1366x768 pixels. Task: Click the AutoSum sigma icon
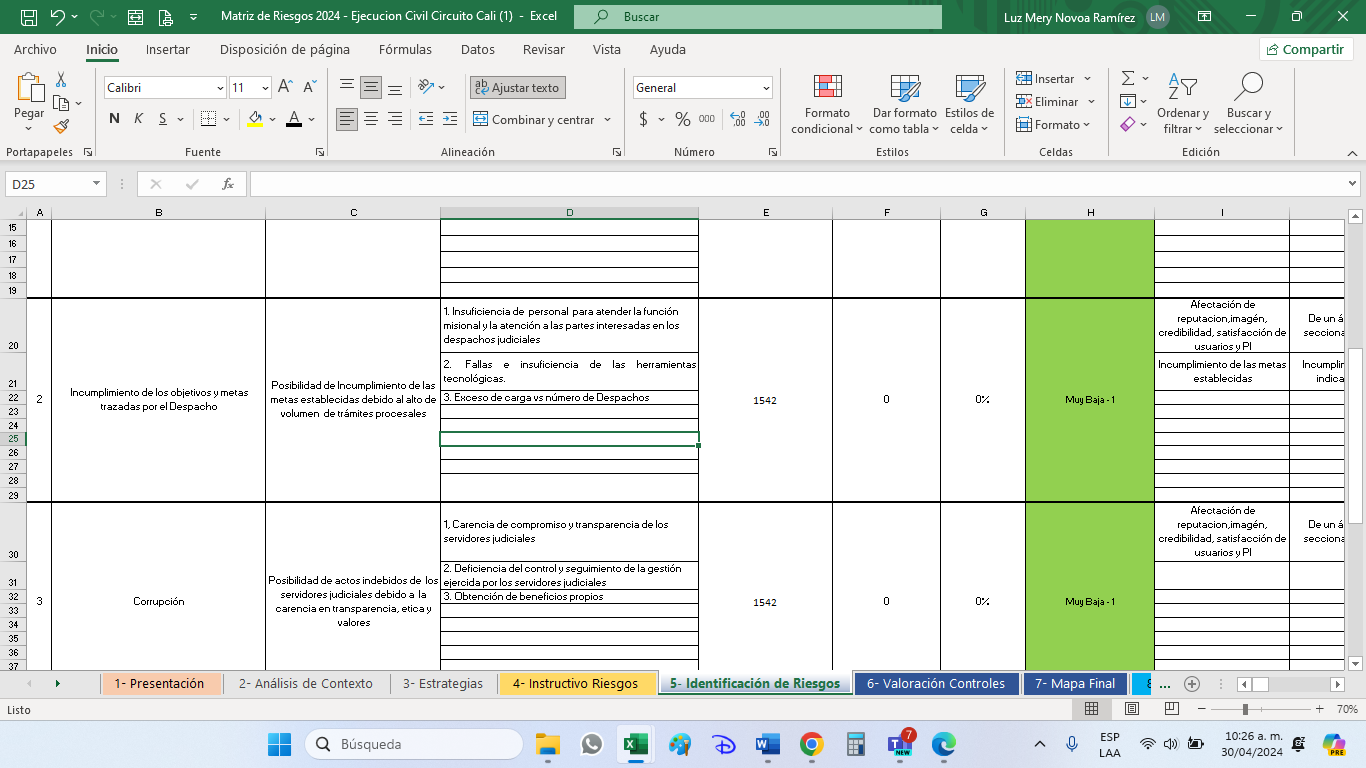pos(1128,78)
